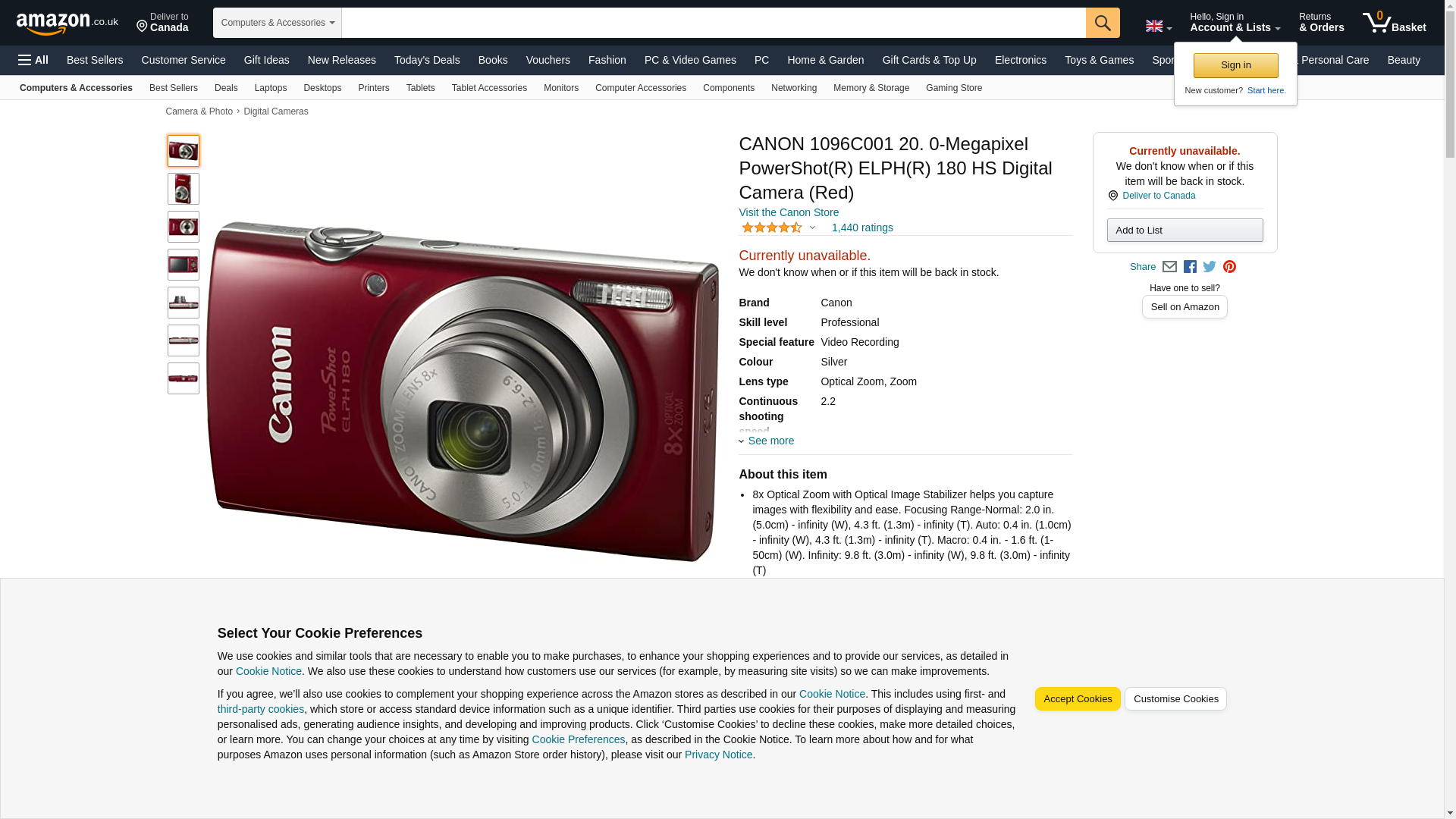This screenshot has height=819, width=1456.
Task: Click inside the search input field
Action: pos(714,23)
